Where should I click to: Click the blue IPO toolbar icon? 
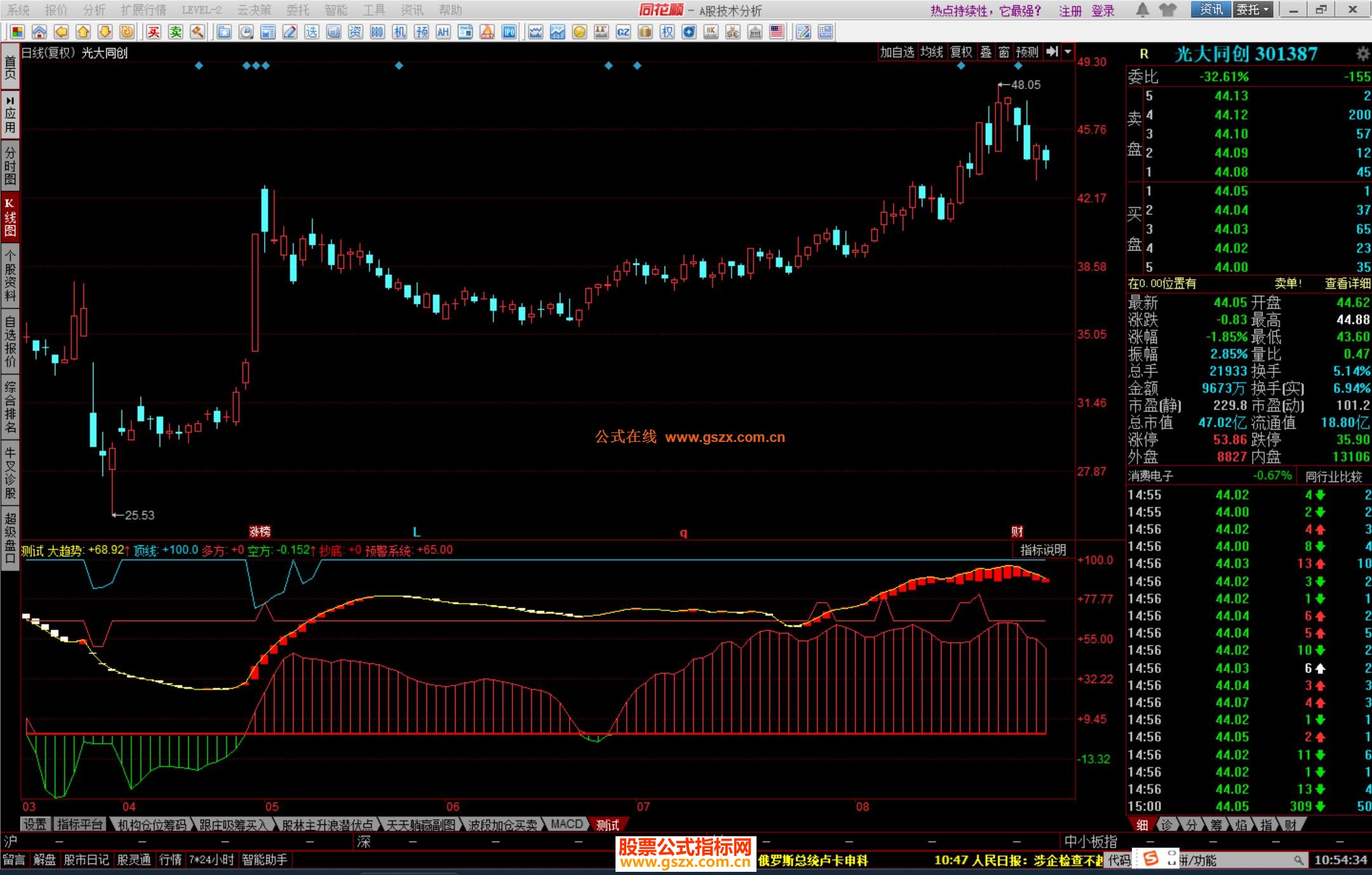click(509, 32)
